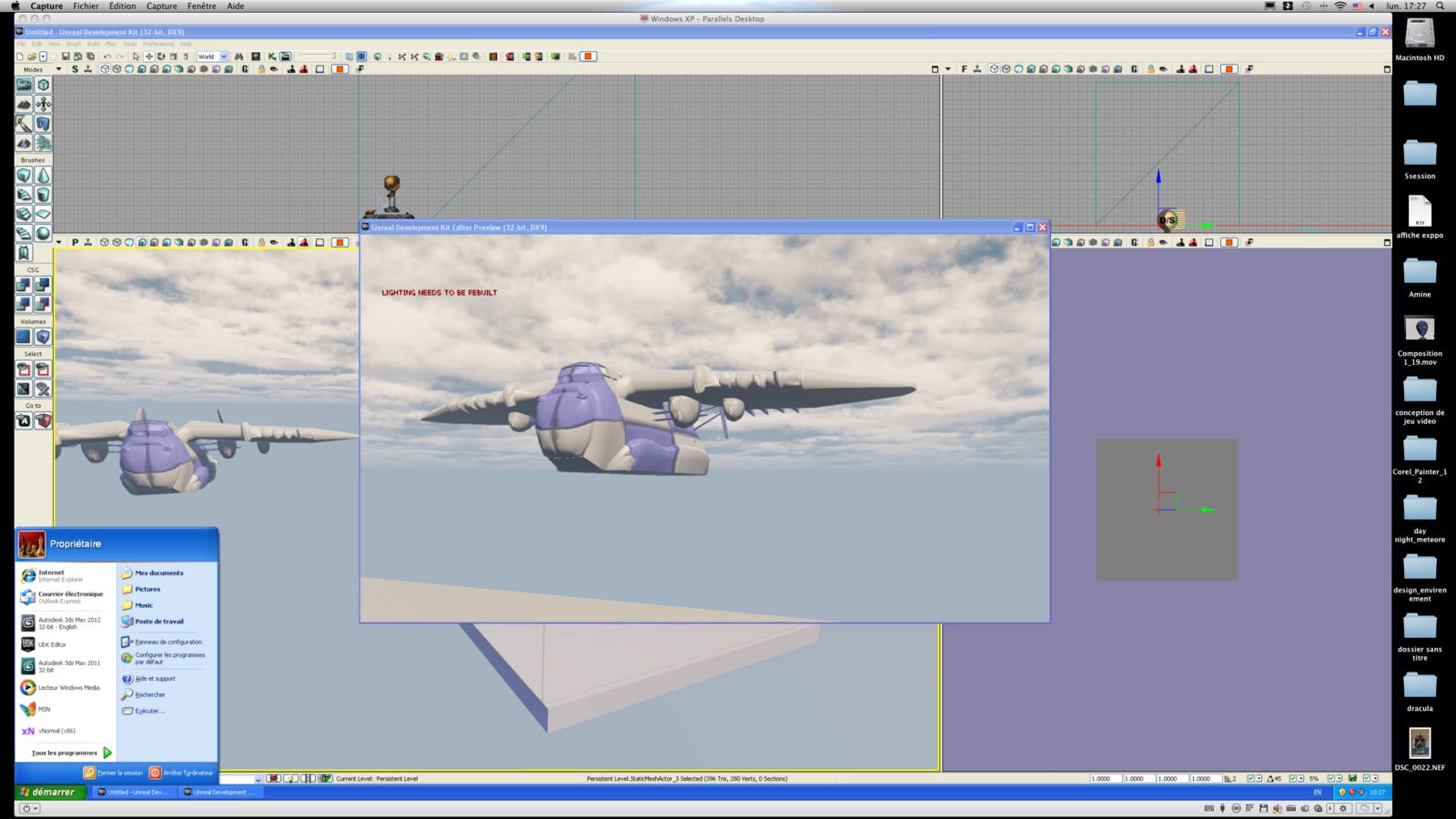
Task: Open the Preferences menu in UDK
Action: click(x=158, y=44)
